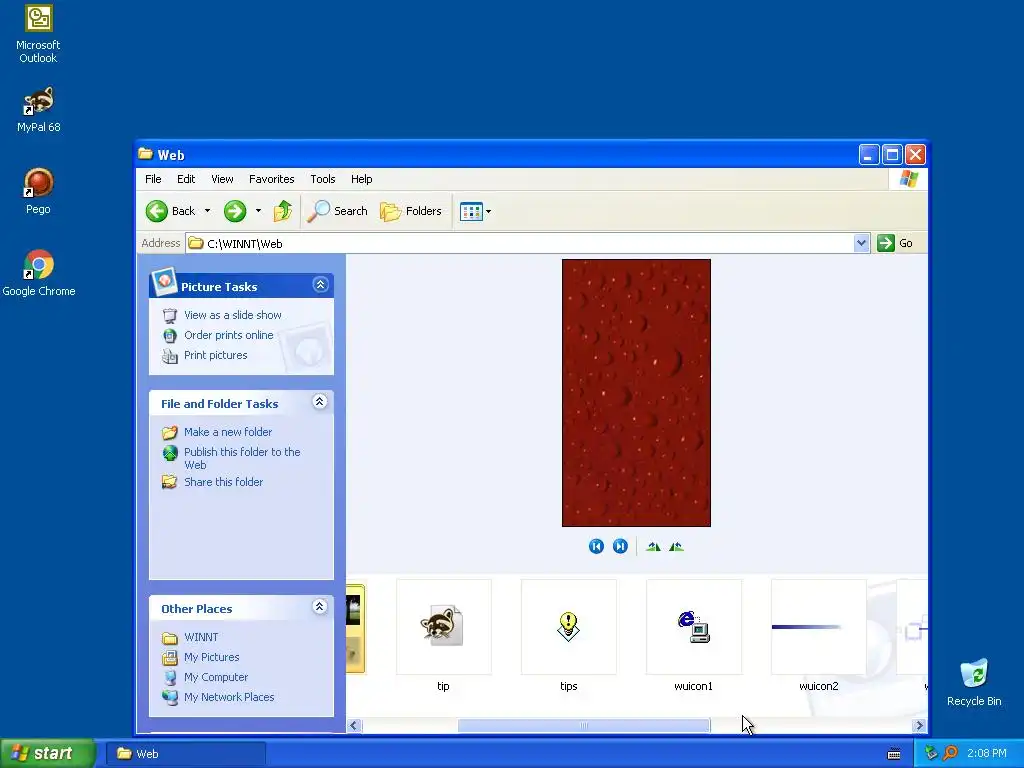Click the green Forward arrow button

click(x=235, y=211)
